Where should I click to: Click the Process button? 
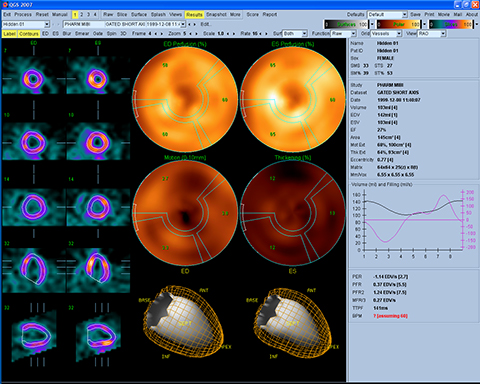[x=23, y=15]
